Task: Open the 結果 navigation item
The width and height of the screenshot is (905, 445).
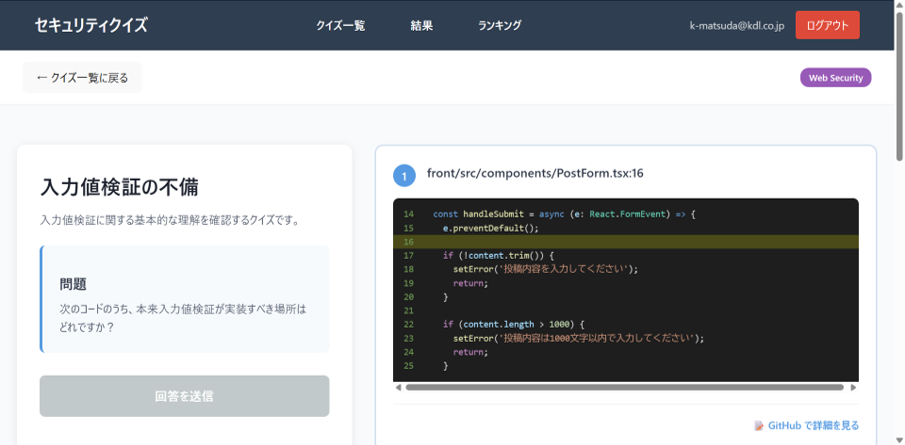Action: tap(421, 26)
